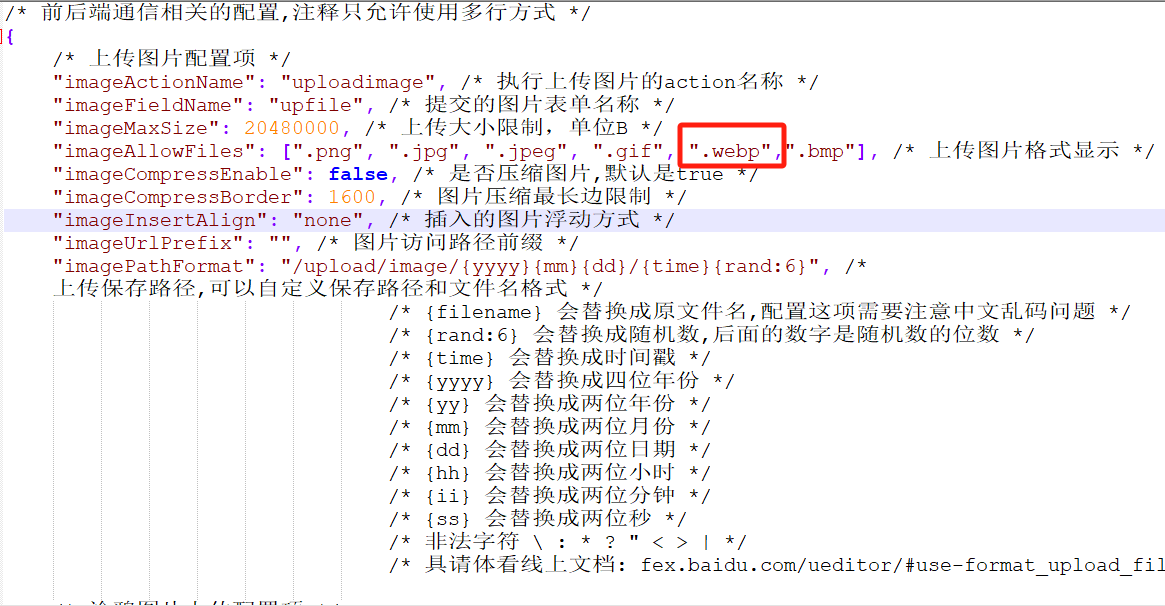Click the opening curly brace on line two
This screenshot has width=1165, height=606.
pyautogui.click(x=10, y=36)
